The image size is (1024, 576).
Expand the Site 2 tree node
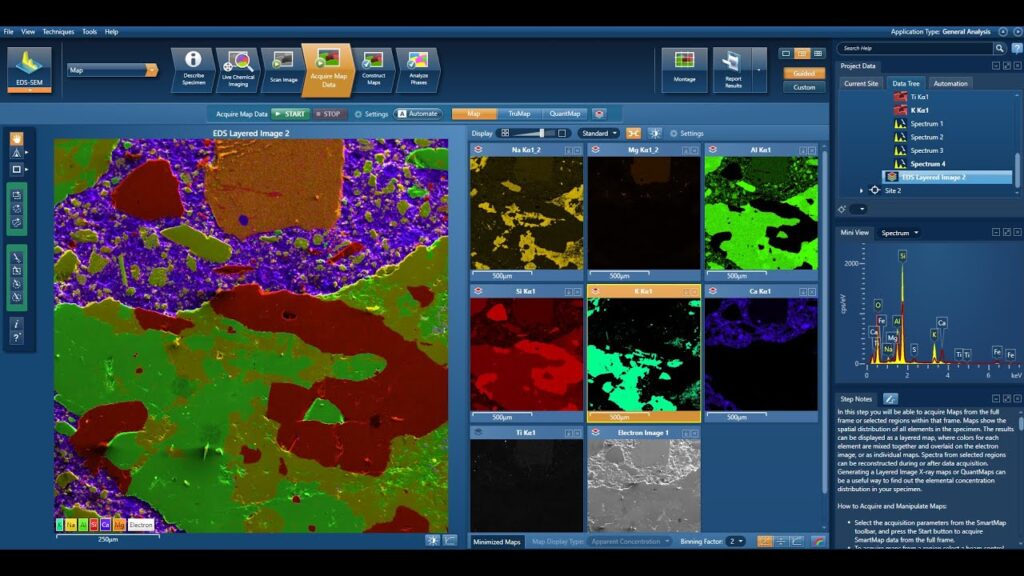tap(862, 190)
